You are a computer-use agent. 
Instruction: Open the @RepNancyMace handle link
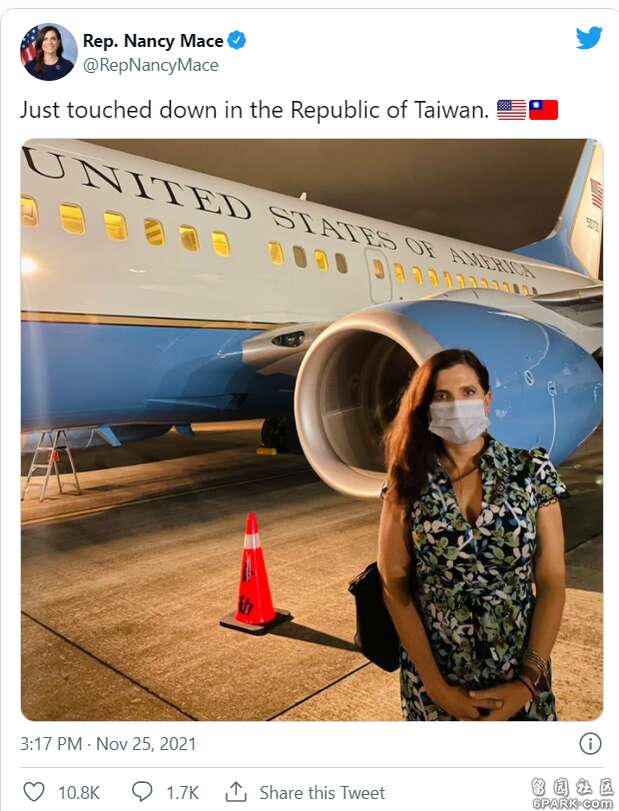[150, 65]
